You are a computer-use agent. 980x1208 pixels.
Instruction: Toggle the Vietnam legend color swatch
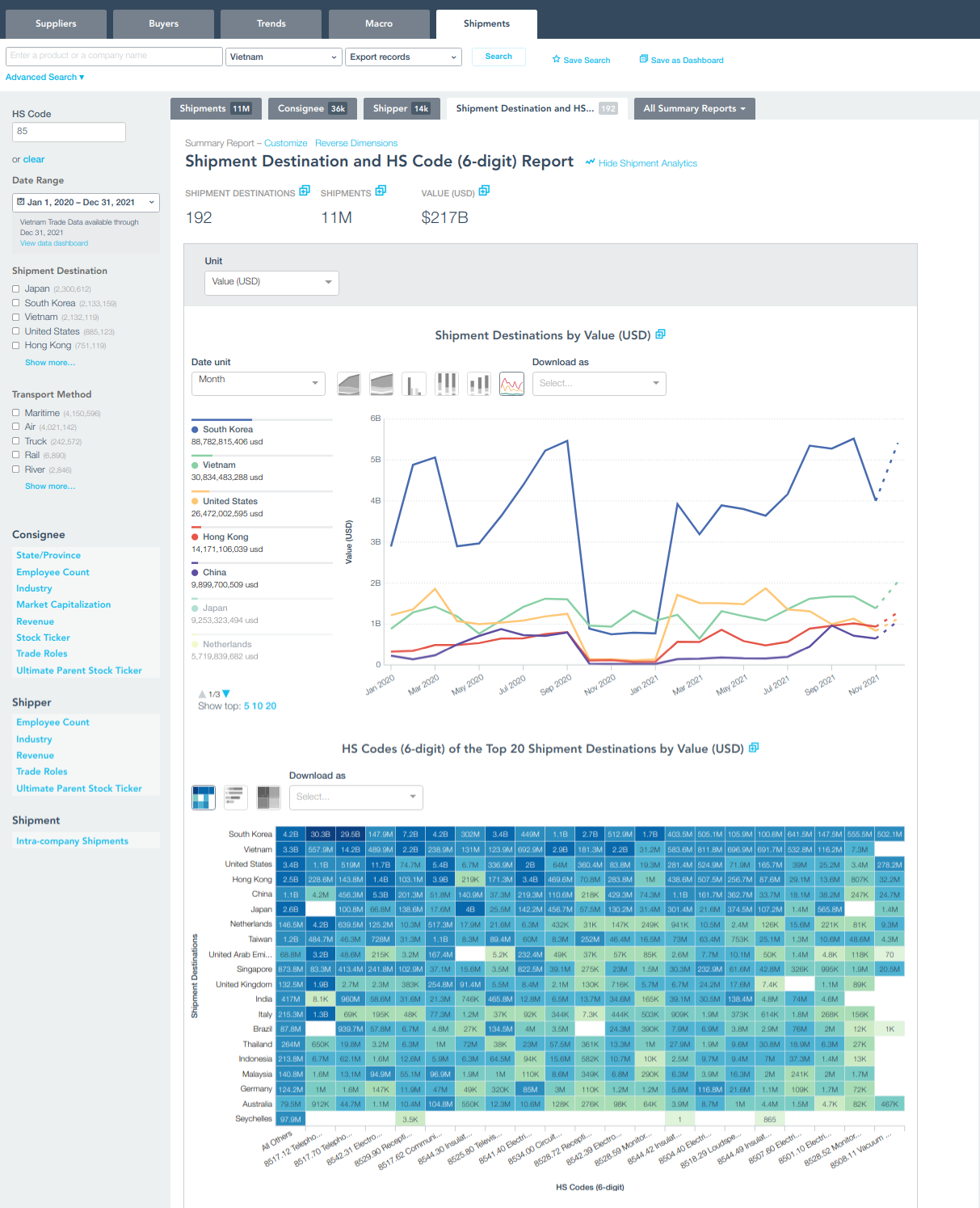[x=196, y=465]
